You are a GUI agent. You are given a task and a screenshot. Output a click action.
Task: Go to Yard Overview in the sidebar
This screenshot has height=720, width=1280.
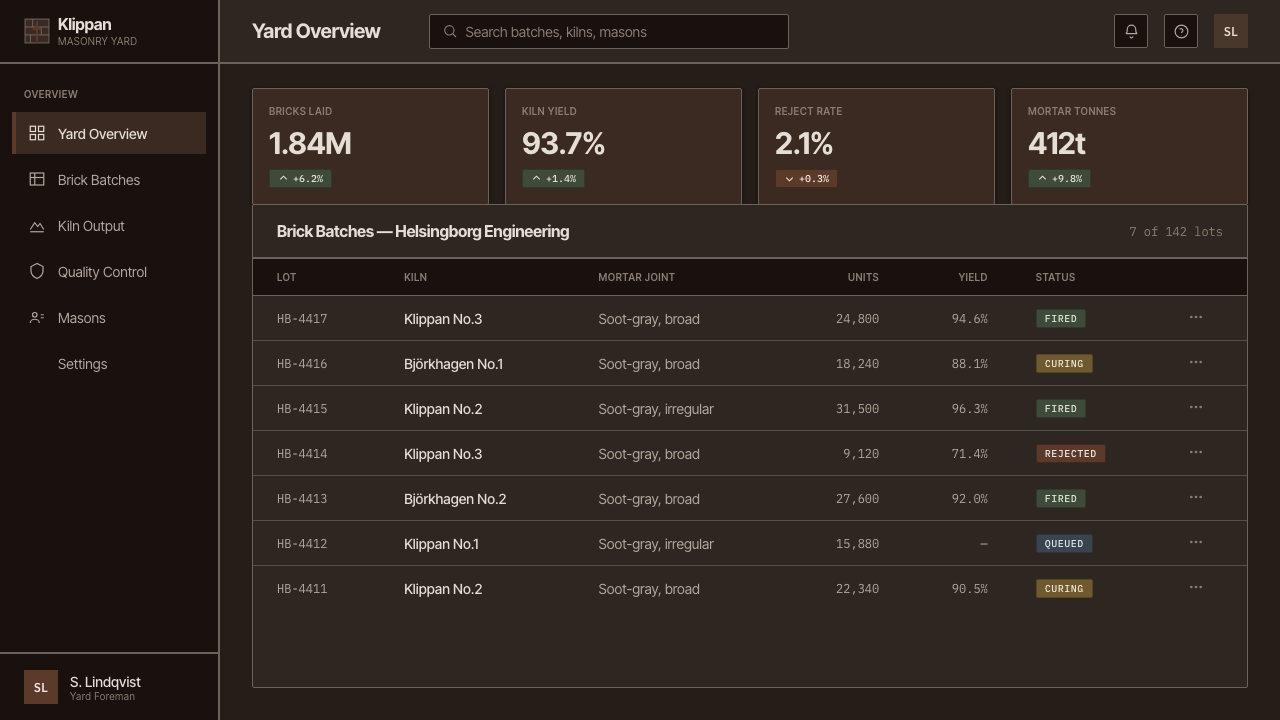click(x=109, y=133)
